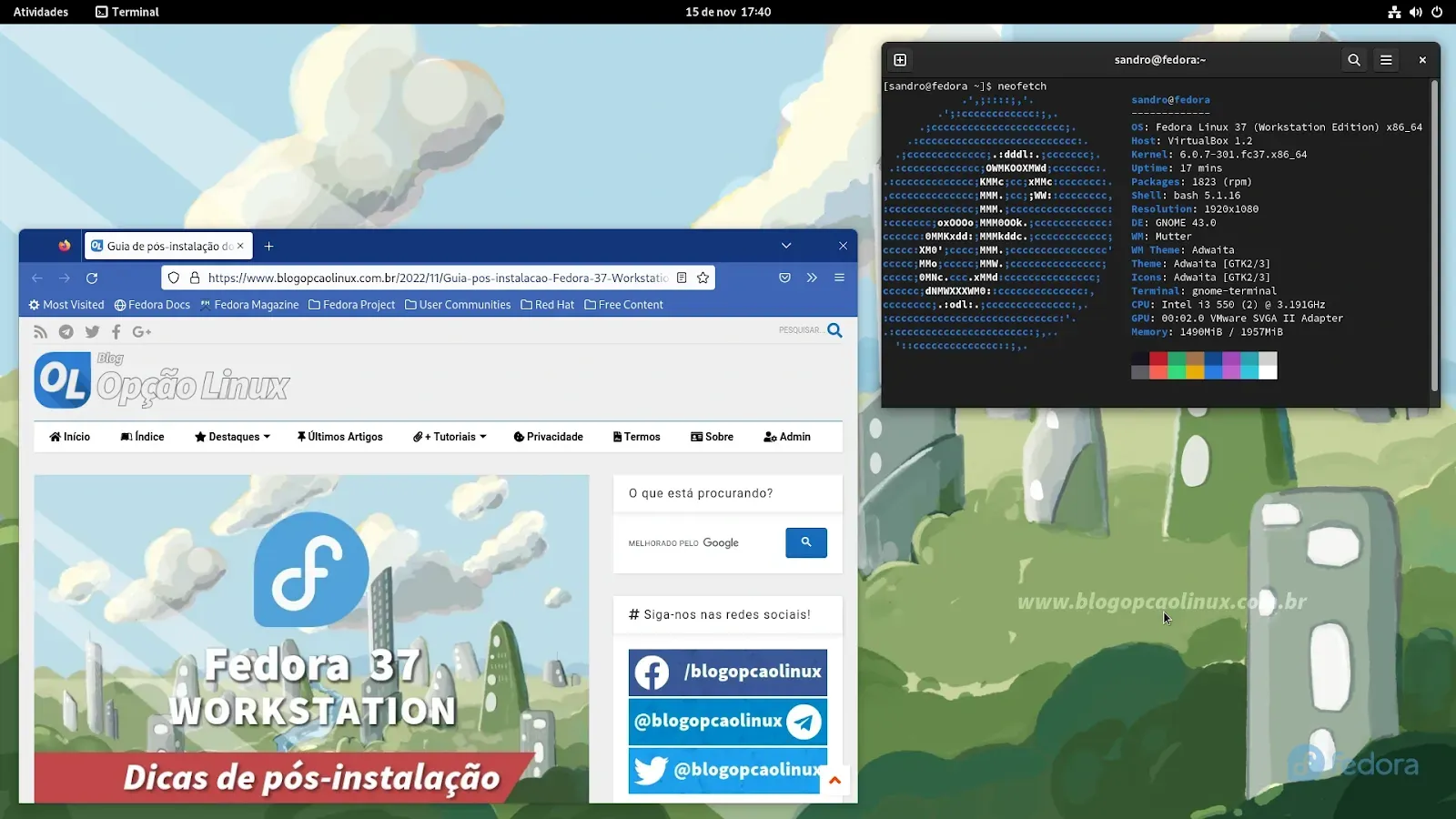Open Admin menu item
Viewport: 1456px width, 819px height.
[787, 437]
